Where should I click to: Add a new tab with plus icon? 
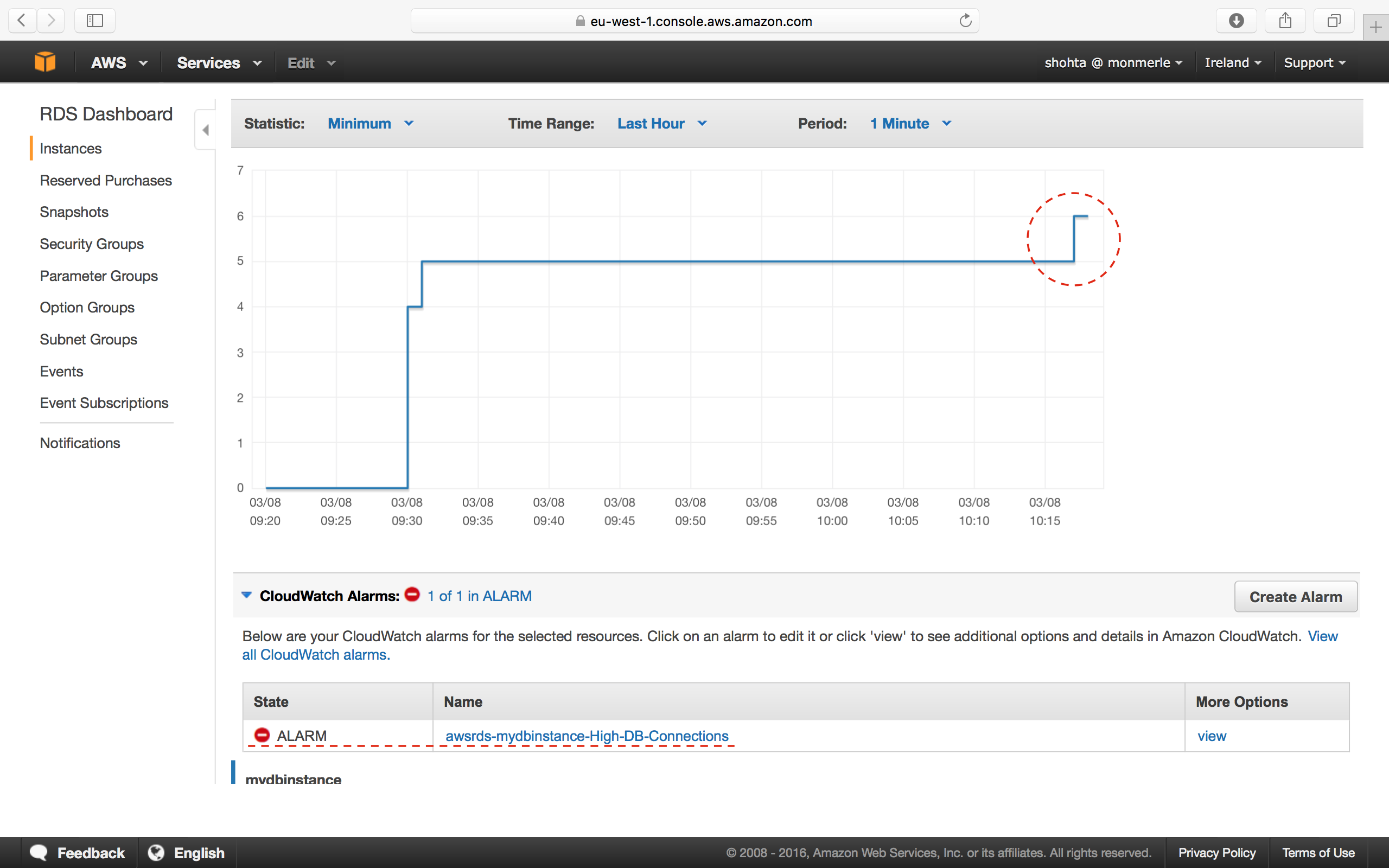coord(1376,27)
